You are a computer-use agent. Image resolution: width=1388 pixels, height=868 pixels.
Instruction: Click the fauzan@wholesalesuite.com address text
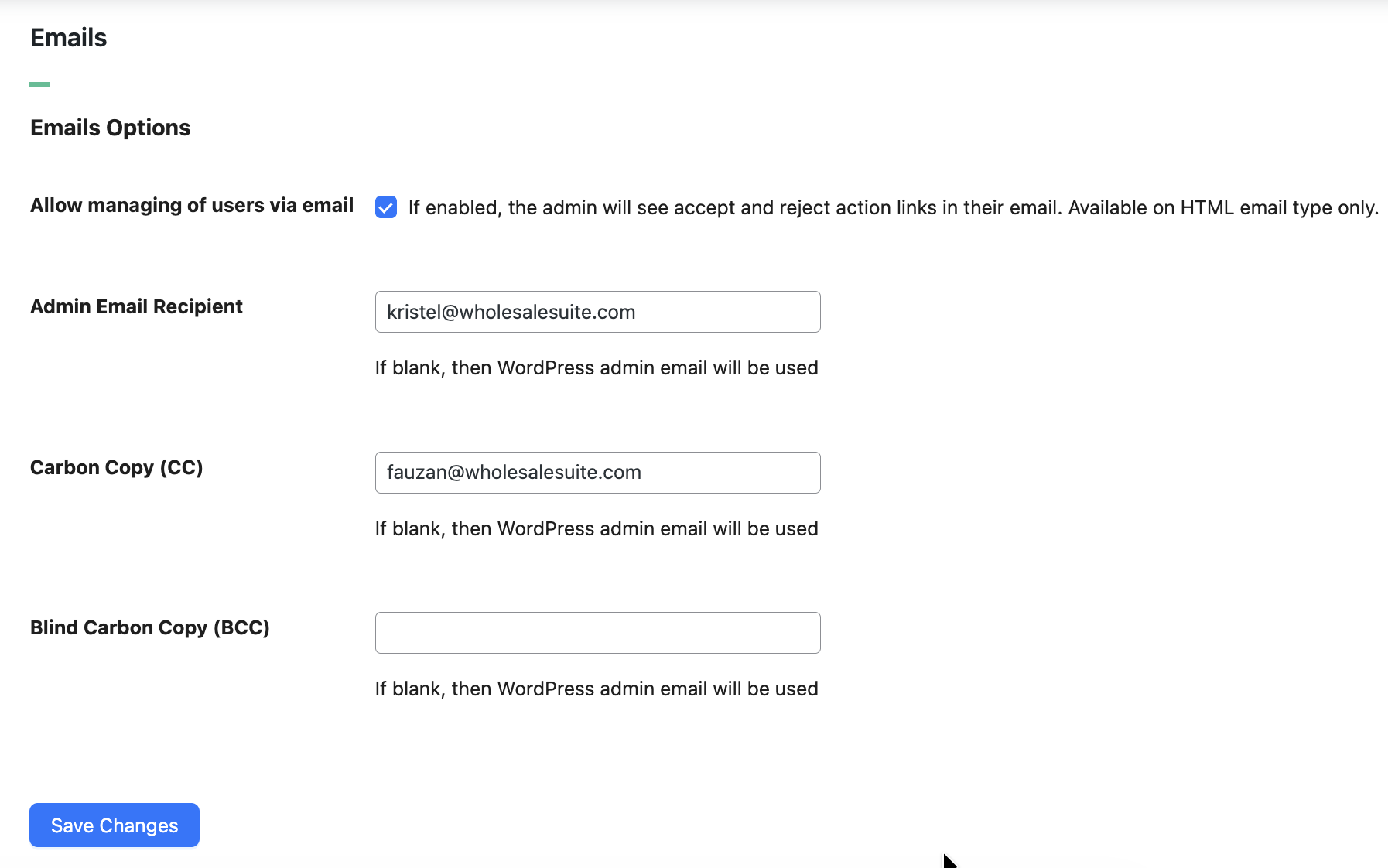(514, 473)
